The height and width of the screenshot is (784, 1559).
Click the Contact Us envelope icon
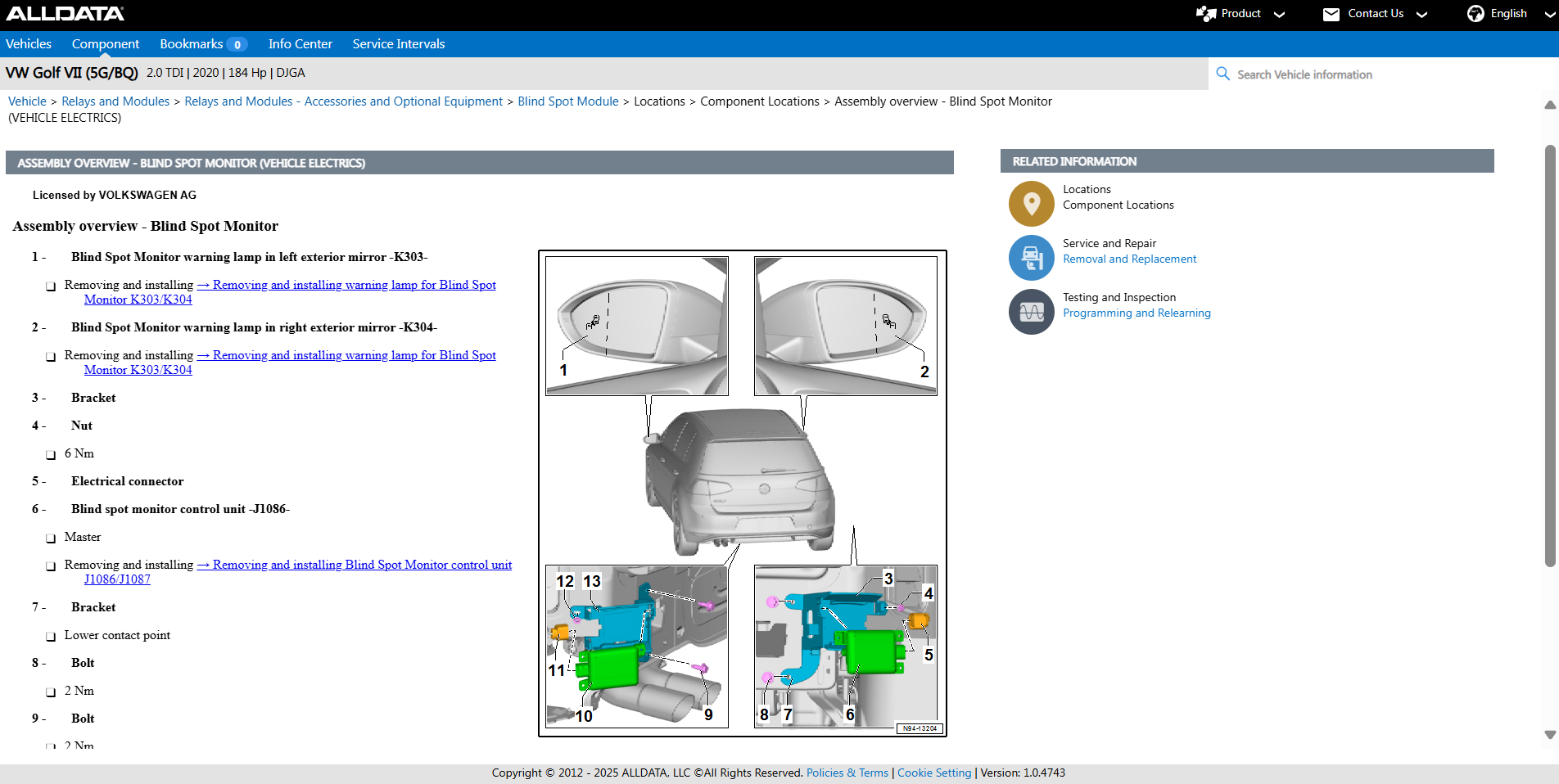point(1331,14)
